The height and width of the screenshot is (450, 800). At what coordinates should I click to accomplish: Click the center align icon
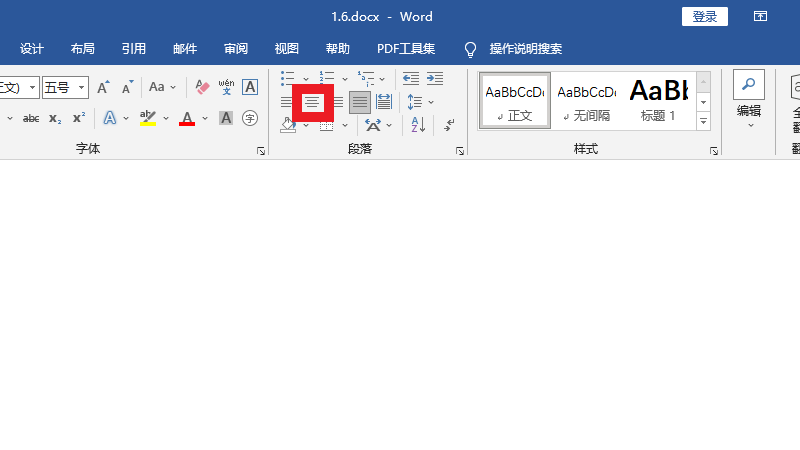point(313,102)
